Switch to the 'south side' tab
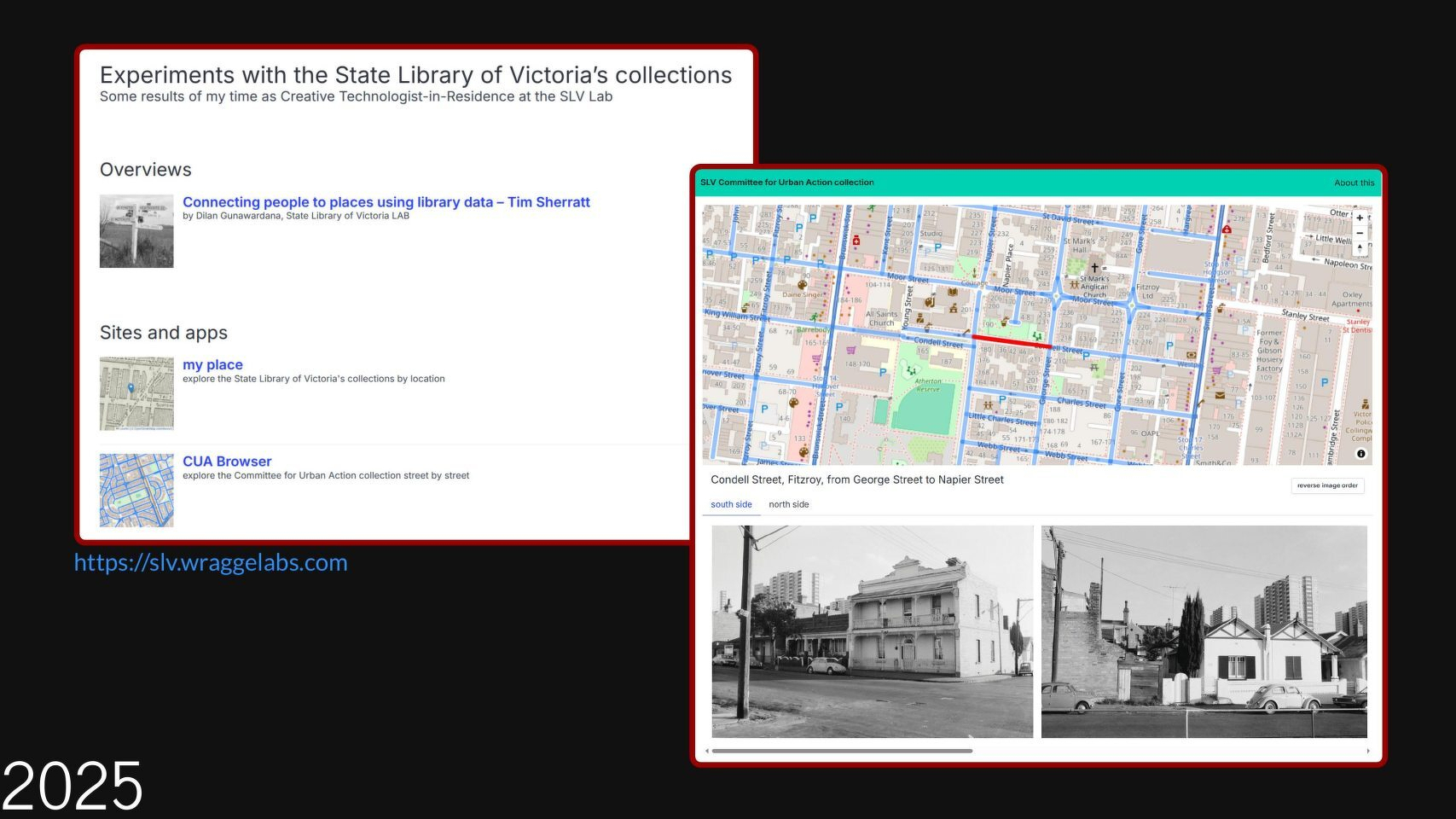Image resolution: width=1456 pixels, height=819 pixels. 731,504
